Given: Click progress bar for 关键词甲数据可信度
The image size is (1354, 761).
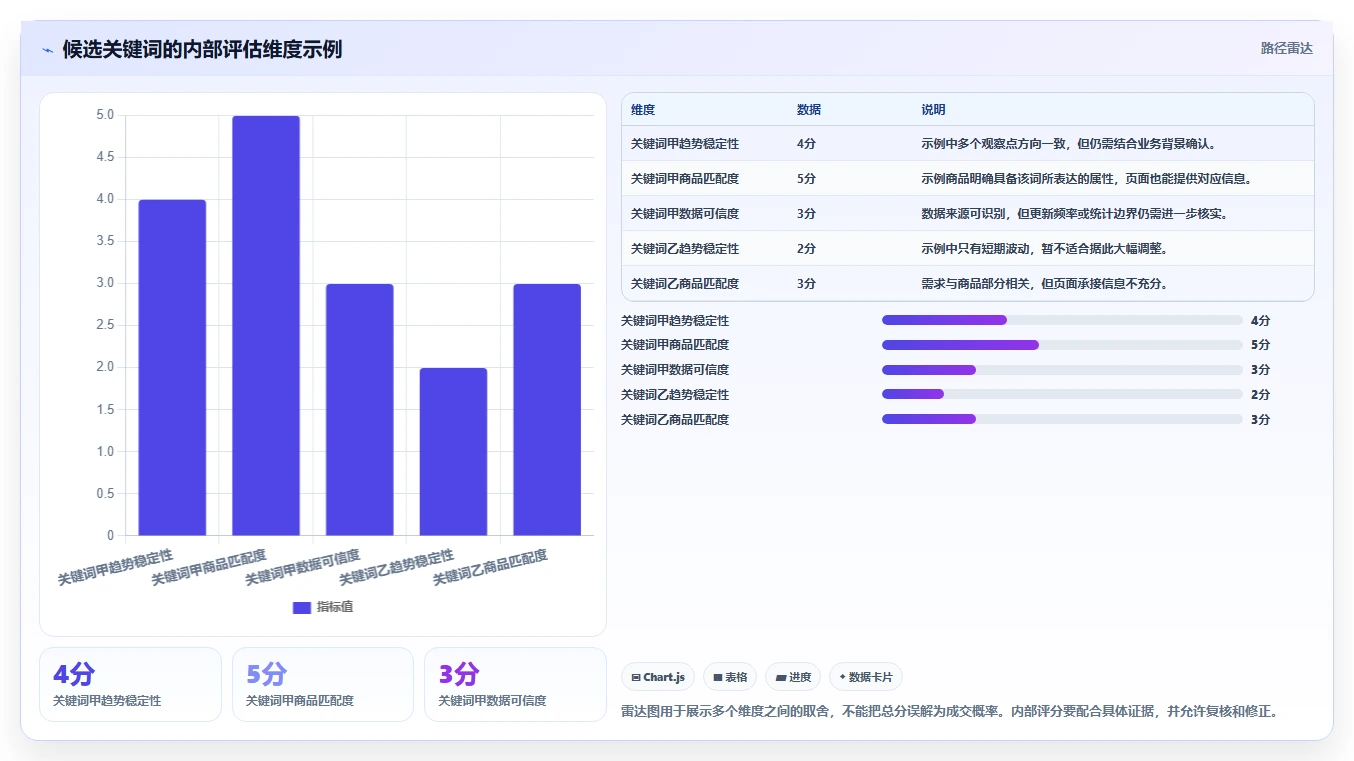Looking at the screenshot, I should pos(1062,370).
